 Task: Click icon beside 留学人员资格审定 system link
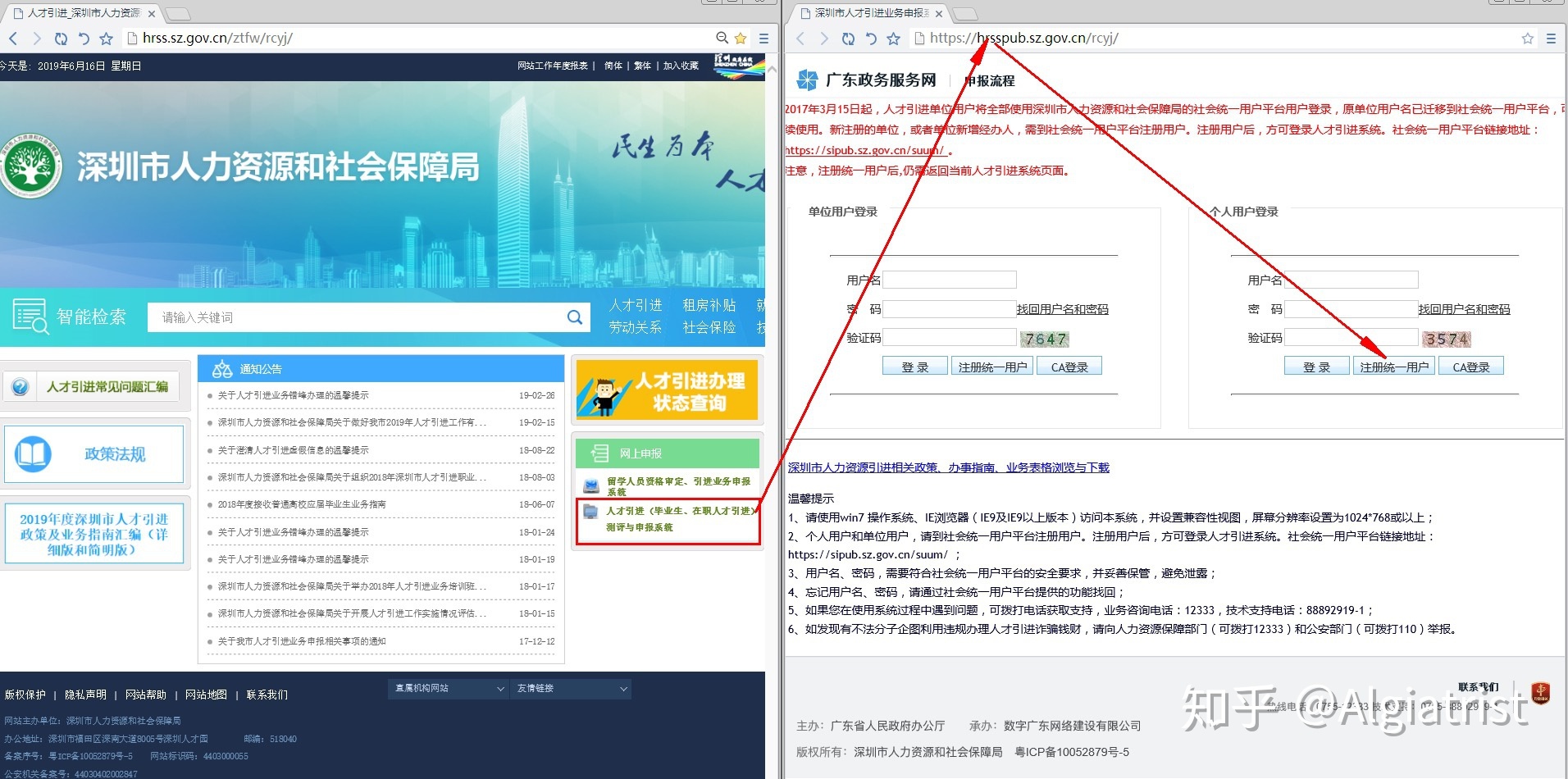click(590, 485)
